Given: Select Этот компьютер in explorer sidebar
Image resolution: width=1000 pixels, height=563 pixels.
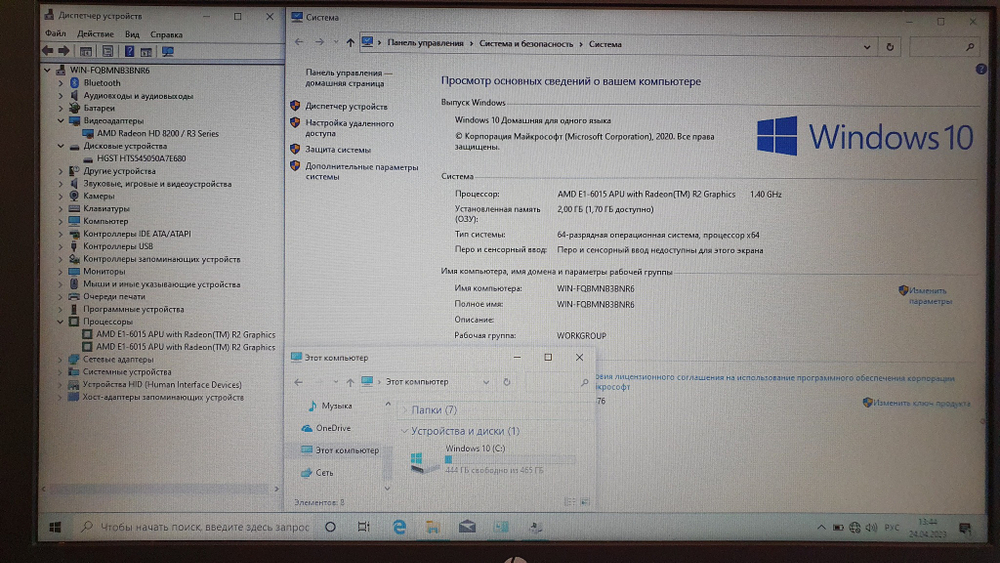Looking at the screenshot, I should (x=347, y=450).
